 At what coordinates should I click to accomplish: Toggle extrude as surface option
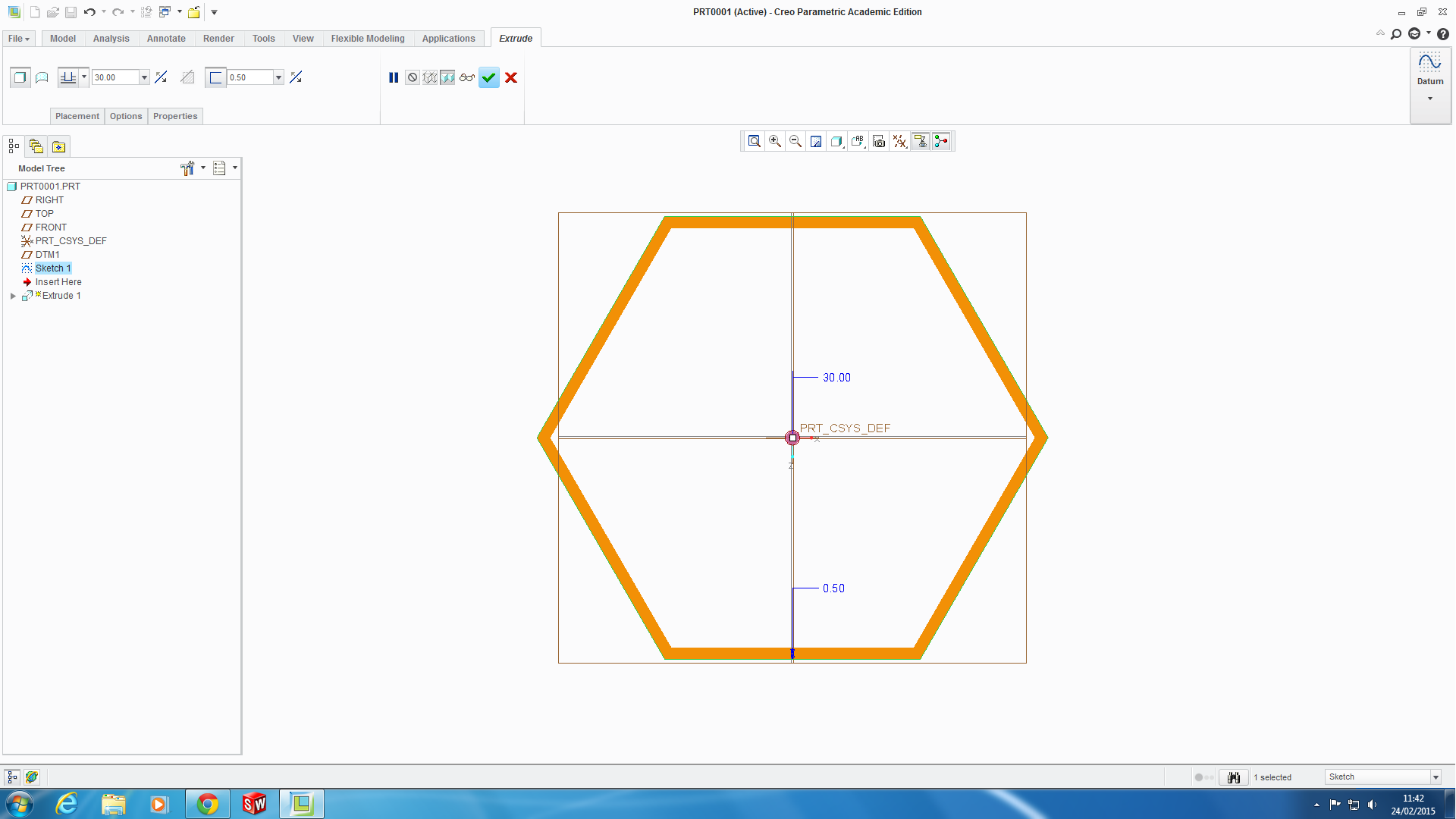tap(42, 77)
